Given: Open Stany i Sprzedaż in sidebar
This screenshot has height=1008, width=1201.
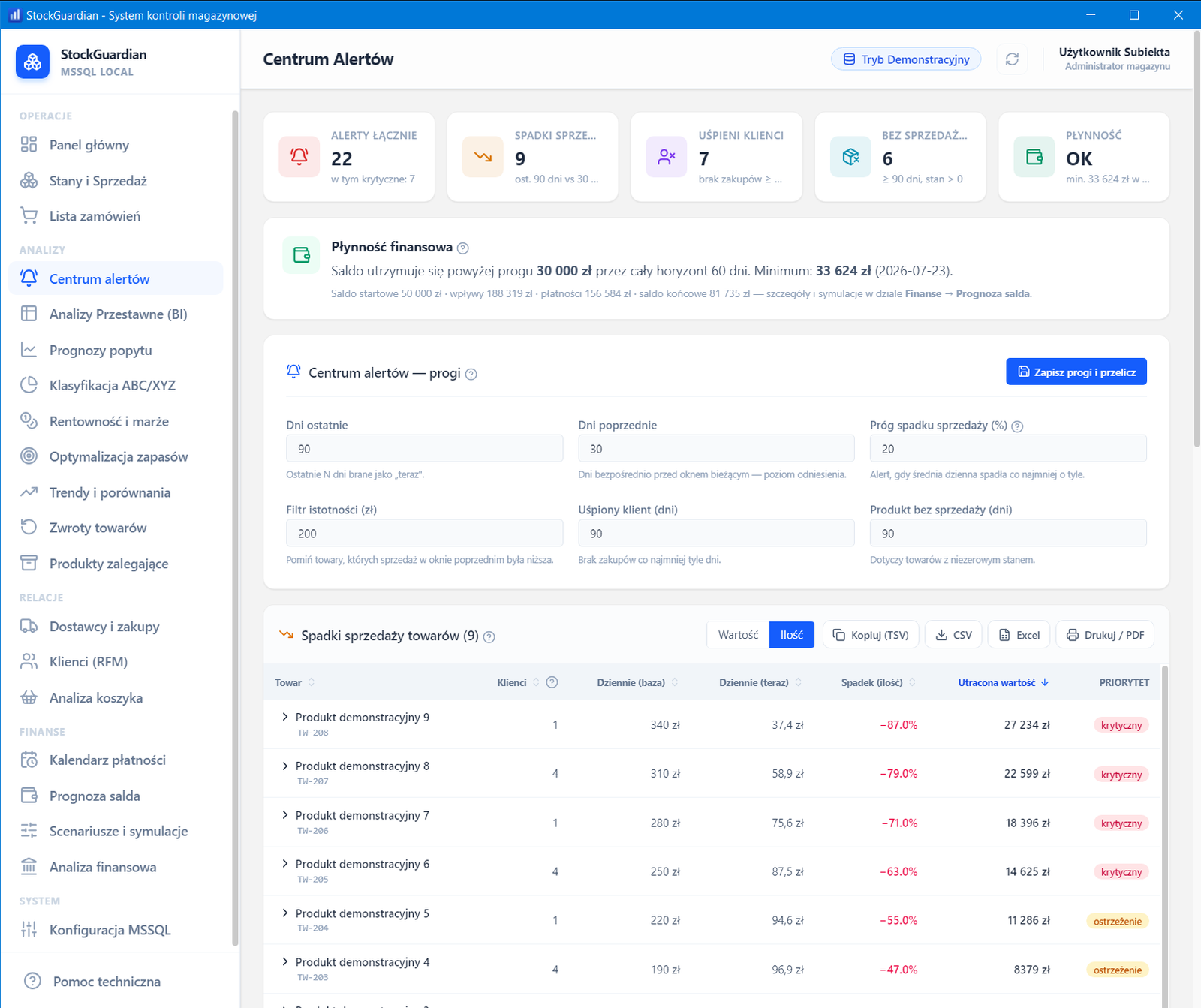Looking at the screenshot, I should (116, 181).
